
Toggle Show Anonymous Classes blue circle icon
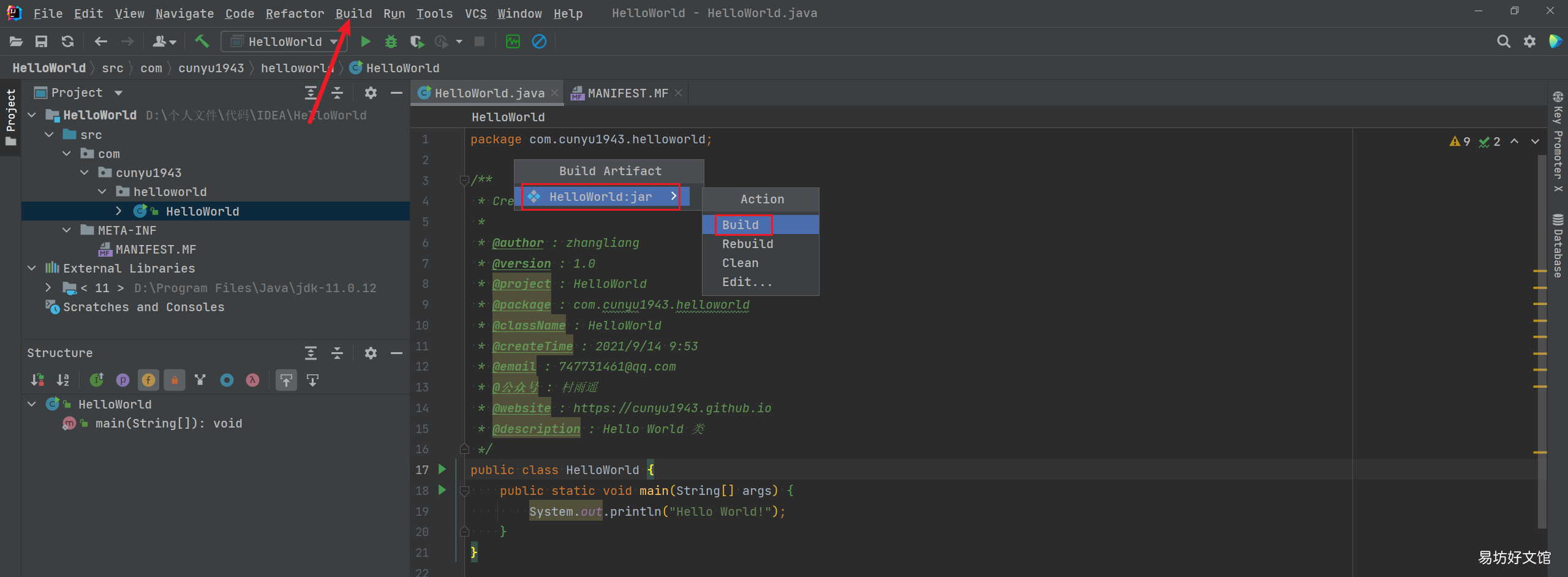point(227,380)
